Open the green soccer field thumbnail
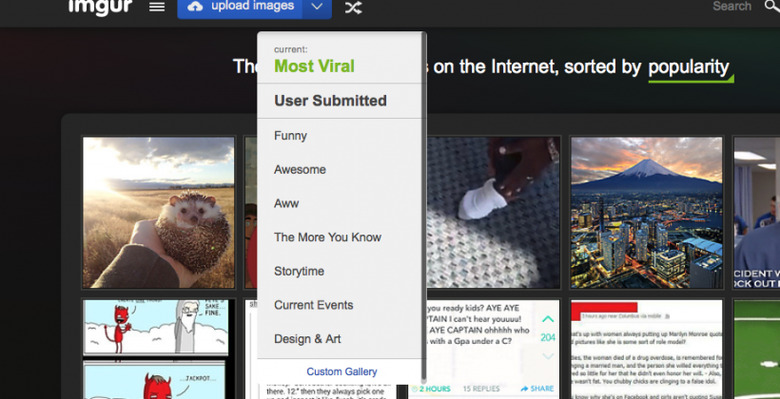The width and height of the screenshot is (780, 399). tap(757, 349)
